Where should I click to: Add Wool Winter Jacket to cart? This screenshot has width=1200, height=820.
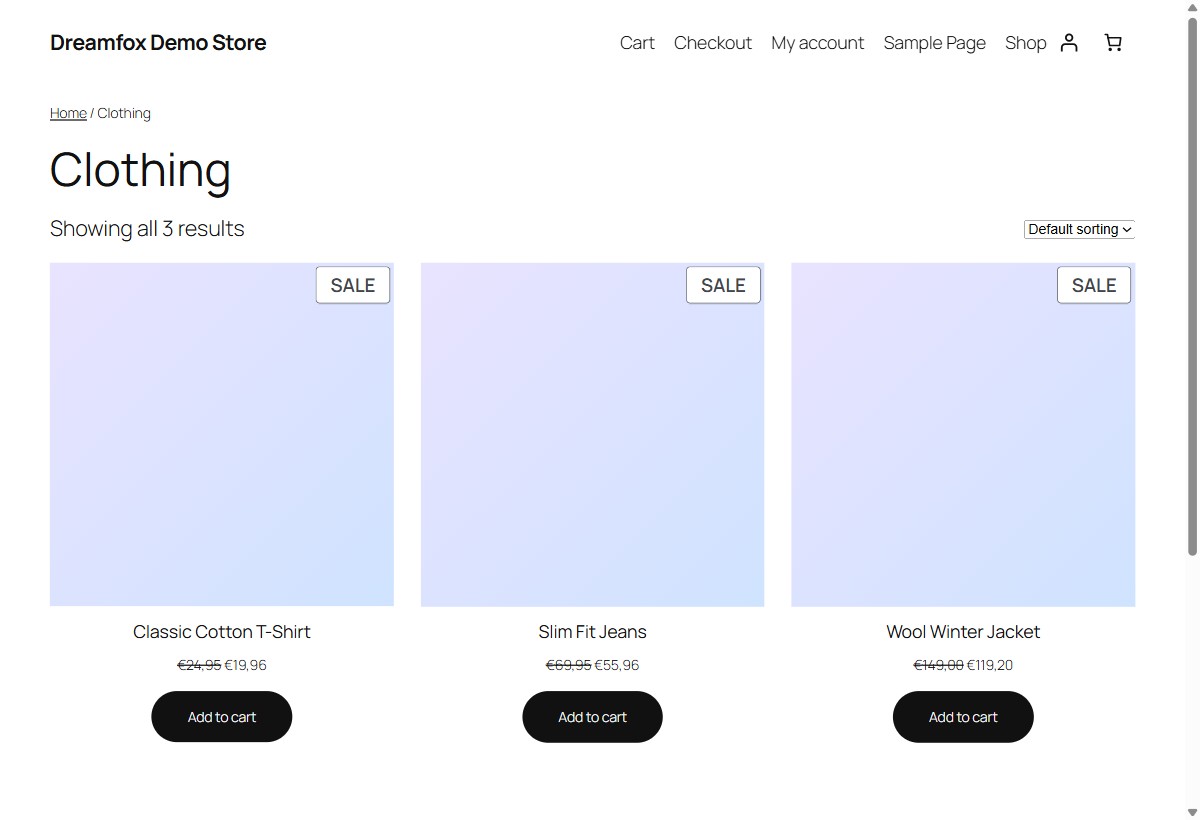(x=963, y=717)
